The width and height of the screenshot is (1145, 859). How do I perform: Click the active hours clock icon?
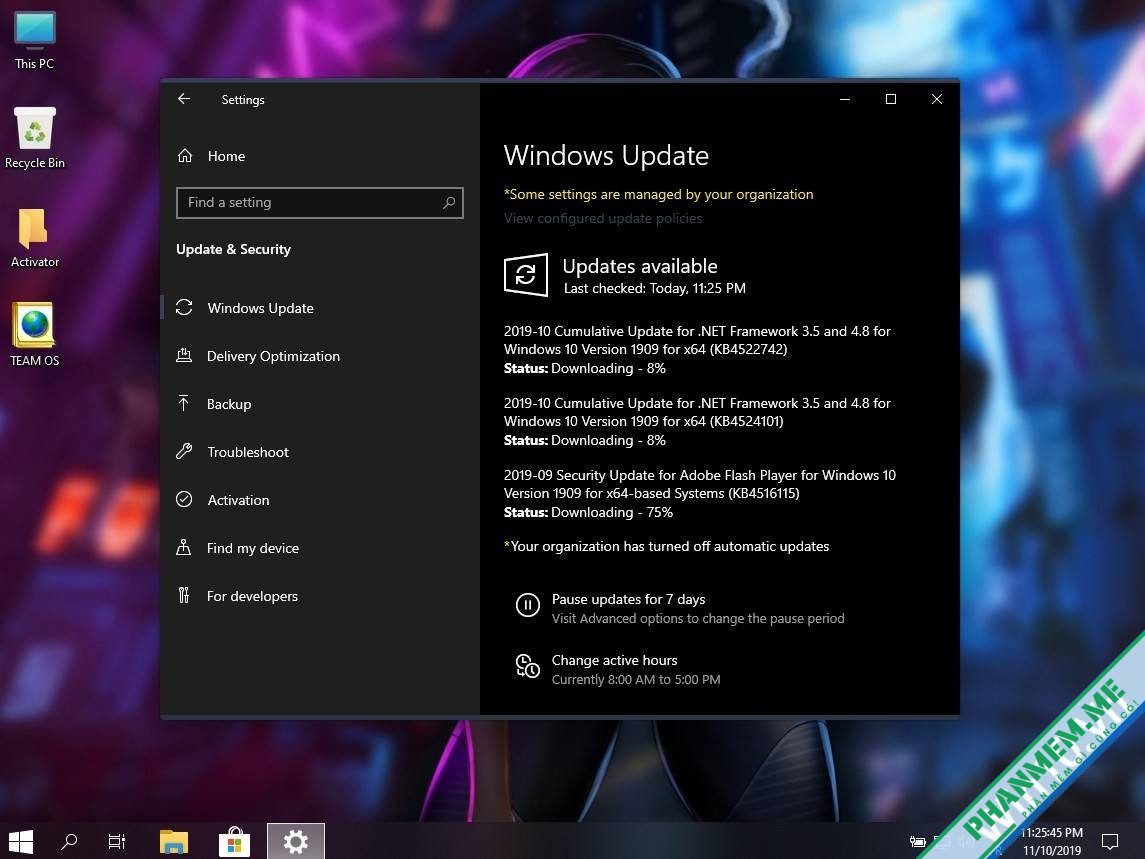click(x=527, y=665)
